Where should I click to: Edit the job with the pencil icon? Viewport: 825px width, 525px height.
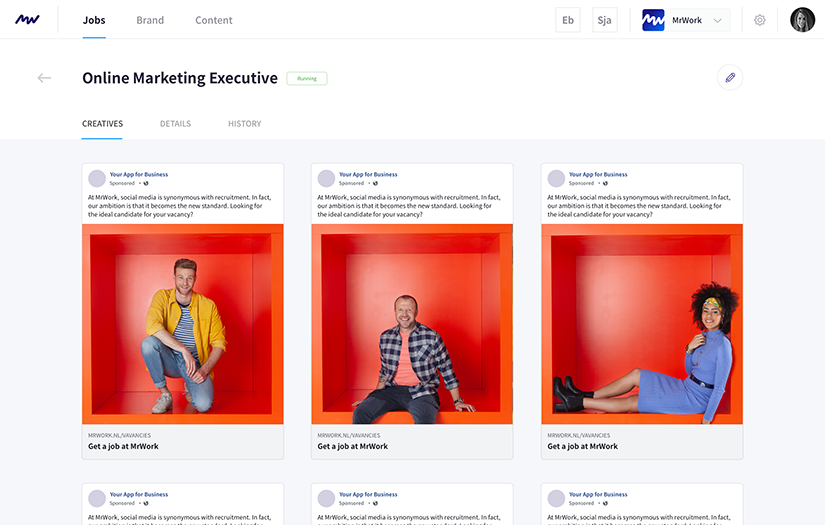pos(730,78)
